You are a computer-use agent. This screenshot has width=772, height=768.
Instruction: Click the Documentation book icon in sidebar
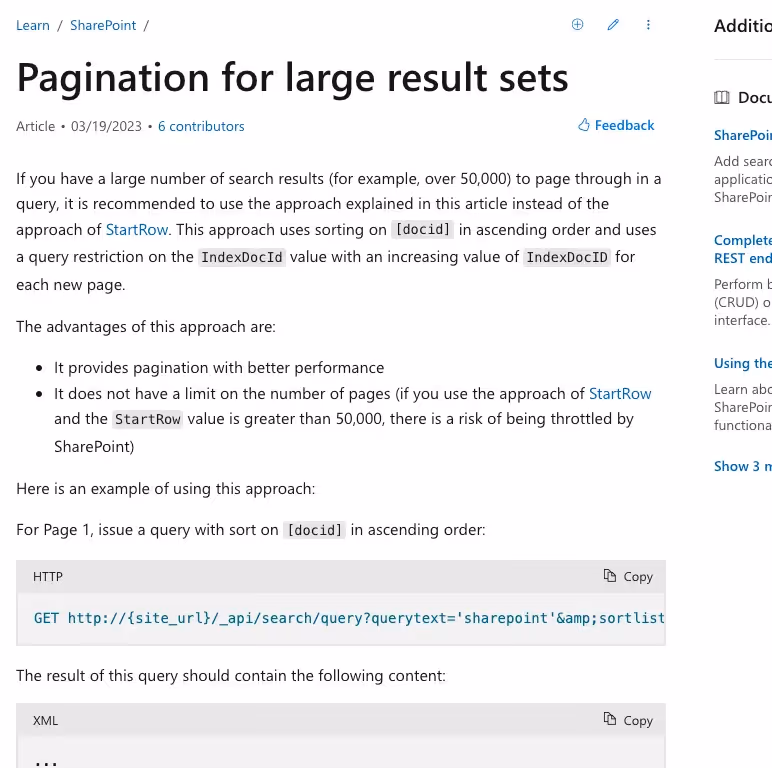pyautogui.click(x=722, y=97)
